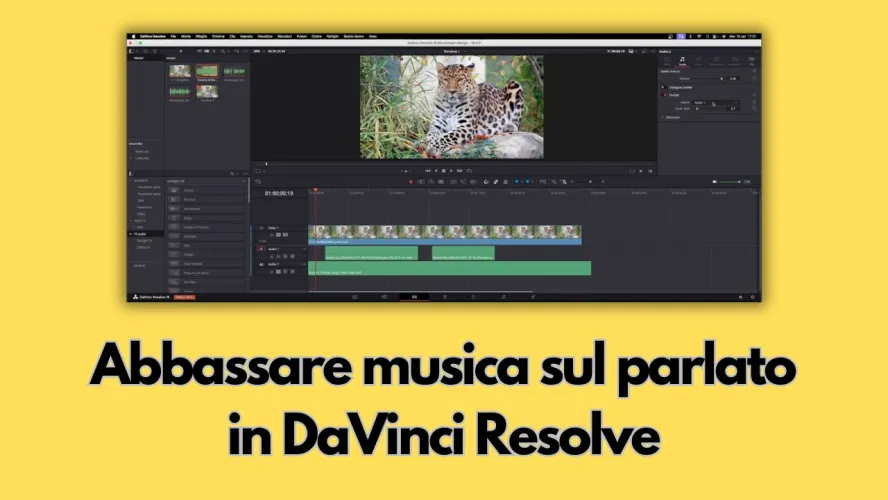Open the Timeline 1 name dropdown above the viewer
The image size is (888, 500).
coord(454,52)
